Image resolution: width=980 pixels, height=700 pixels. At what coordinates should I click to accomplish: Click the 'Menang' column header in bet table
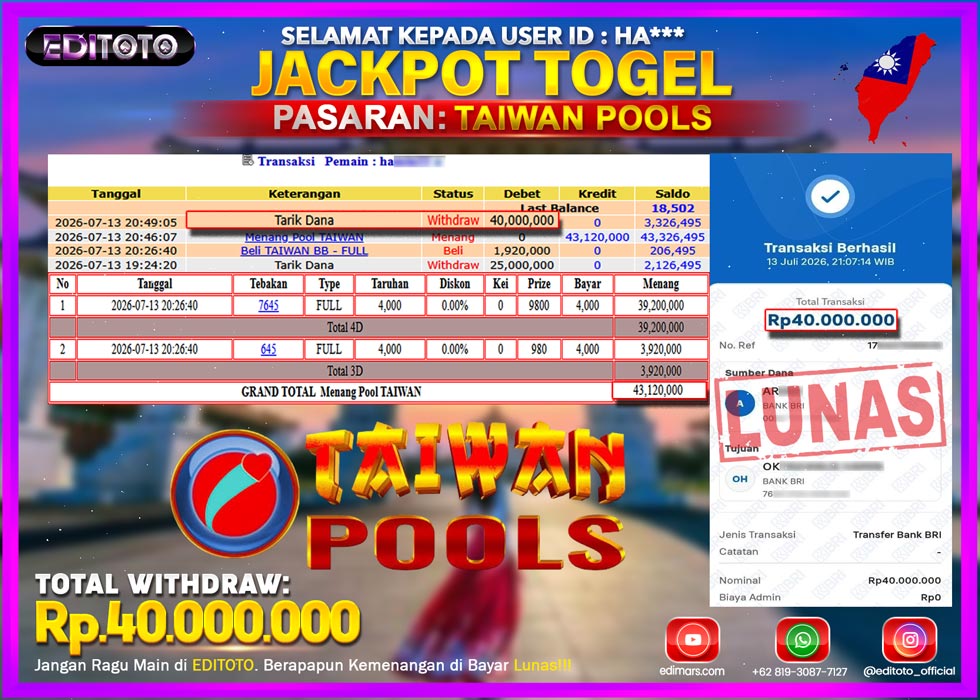[661, 284]
